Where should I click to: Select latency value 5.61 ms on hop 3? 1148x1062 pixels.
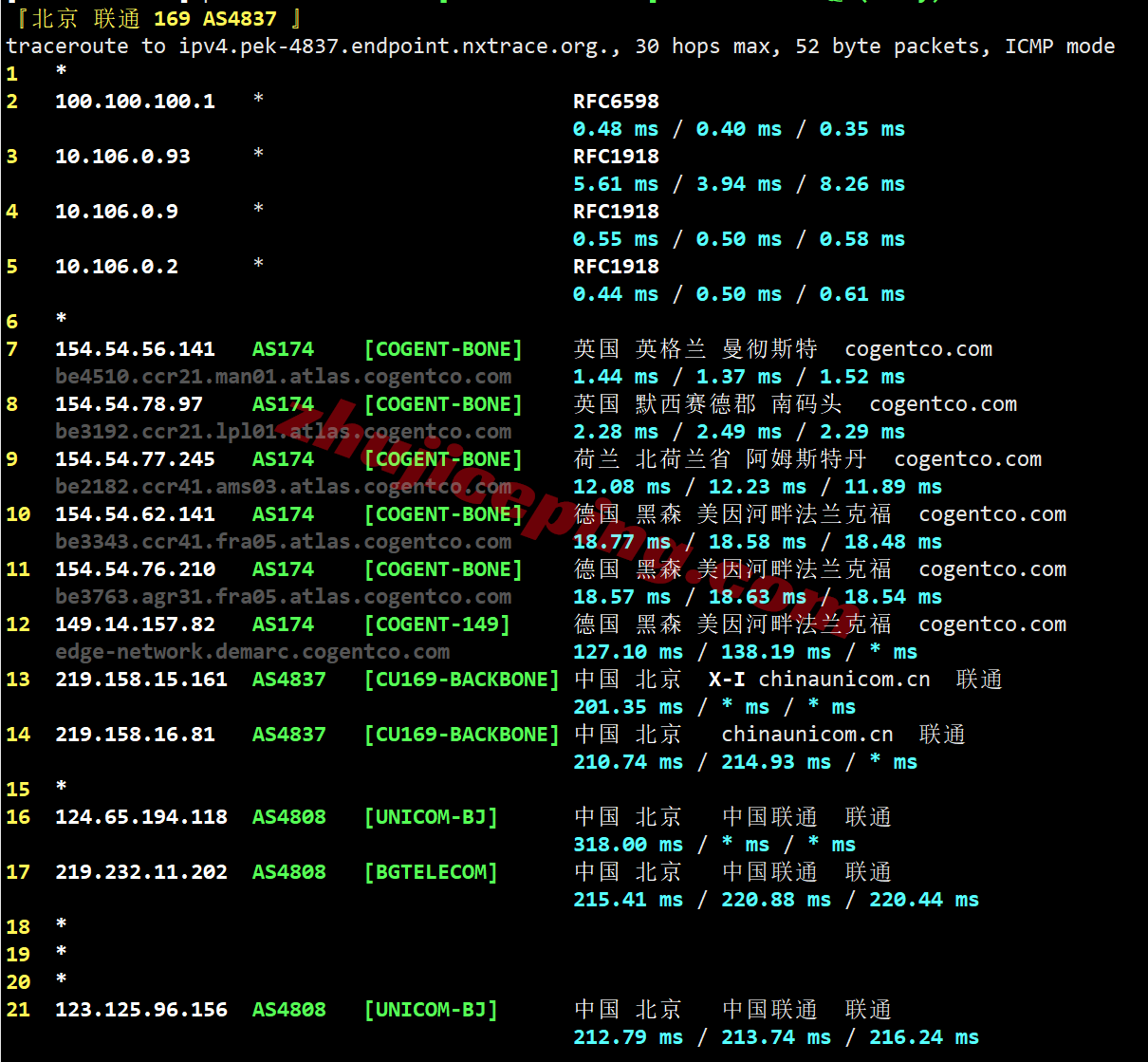click(x=616, y=184)
